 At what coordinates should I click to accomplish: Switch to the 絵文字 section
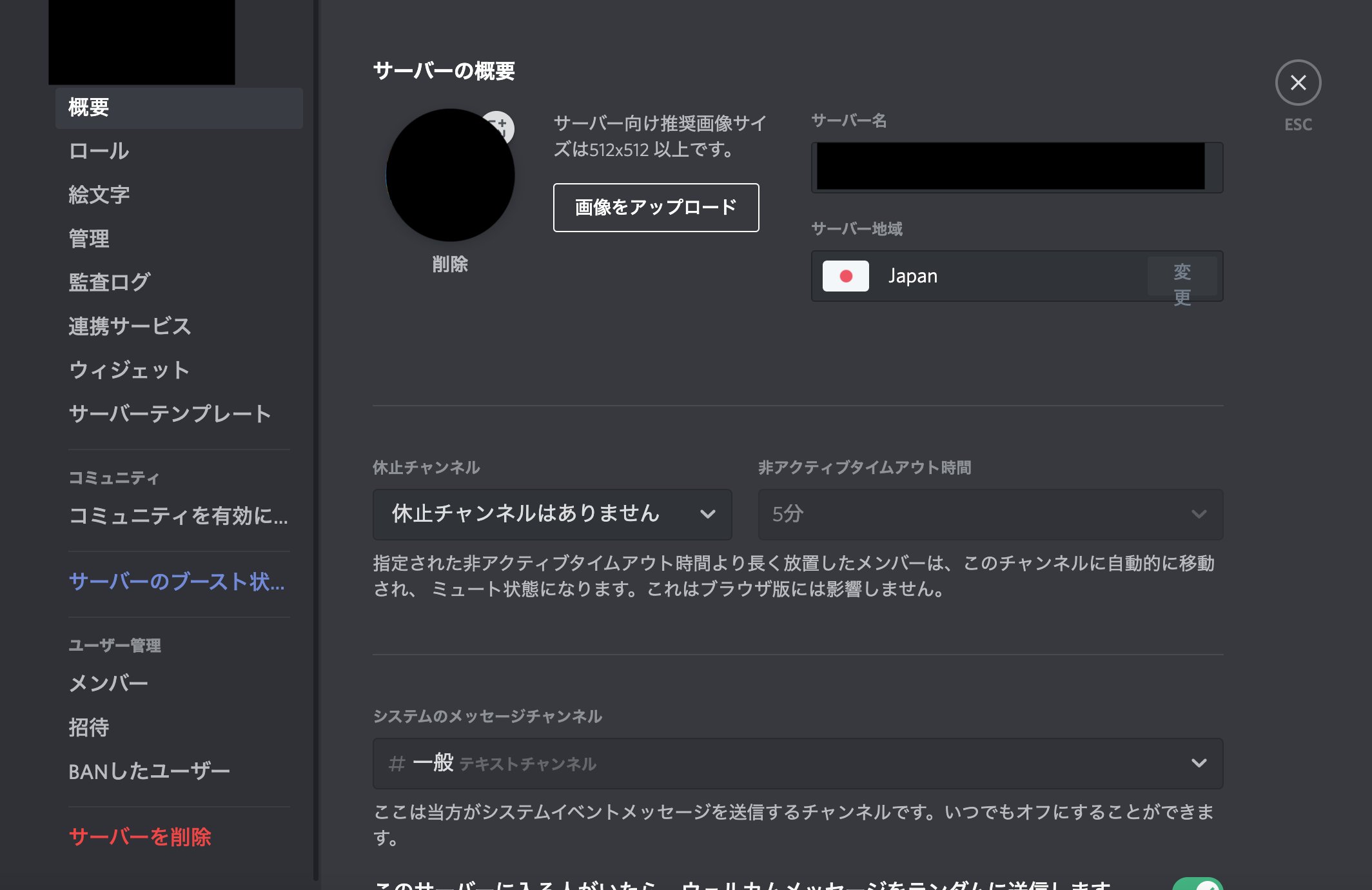click(x=99, y=195)
